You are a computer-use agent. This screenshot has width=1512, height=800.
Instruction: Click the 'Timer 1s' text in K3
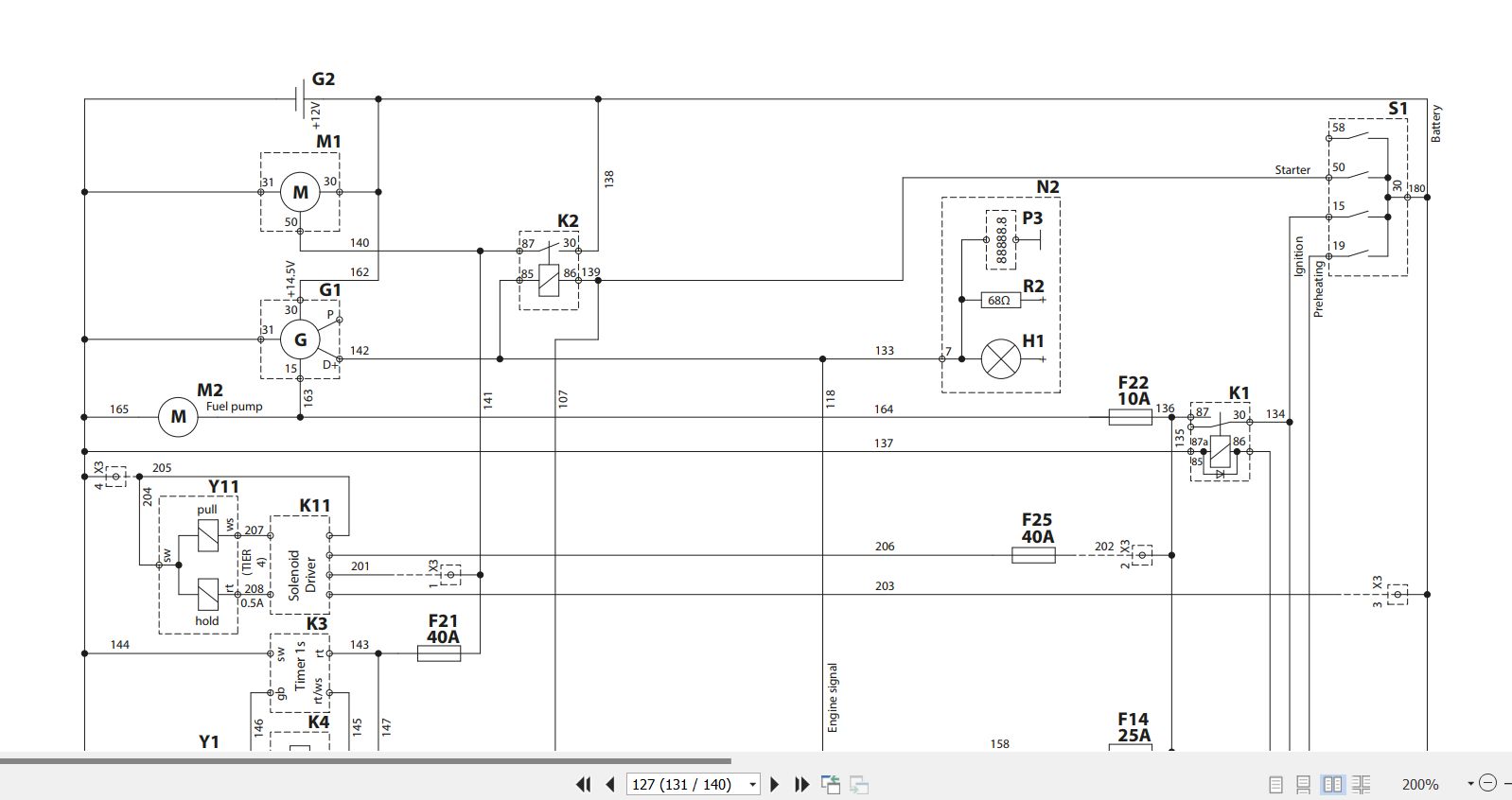pyautogui.click(x=301, y=666)
